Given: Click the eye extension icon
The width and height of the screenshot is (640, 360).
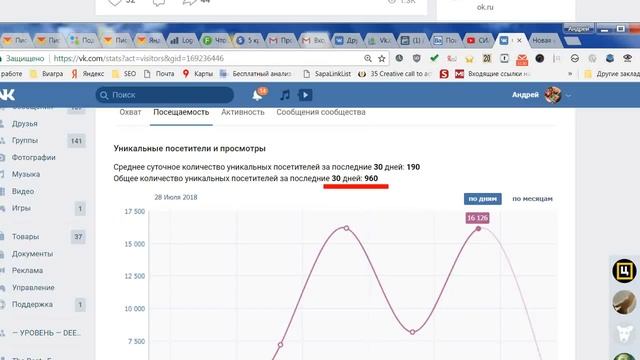Looking at the screenshot, I should pos(627,58).
